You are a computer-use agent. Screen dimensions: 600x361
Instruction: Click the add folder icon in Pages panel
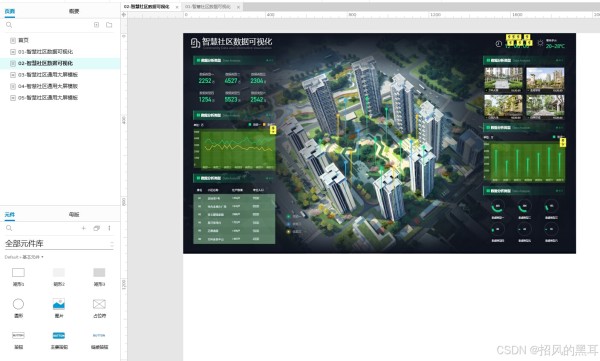pos(109,25)
